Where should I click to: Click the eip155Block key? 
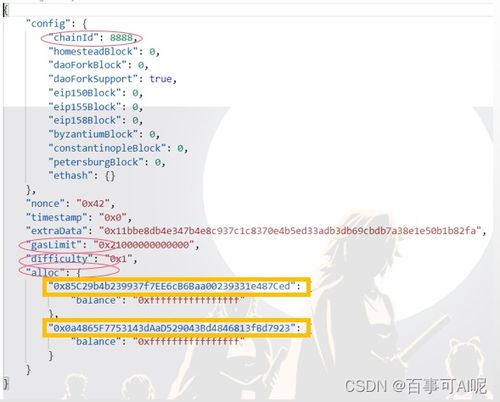click(x=85, y=107)
